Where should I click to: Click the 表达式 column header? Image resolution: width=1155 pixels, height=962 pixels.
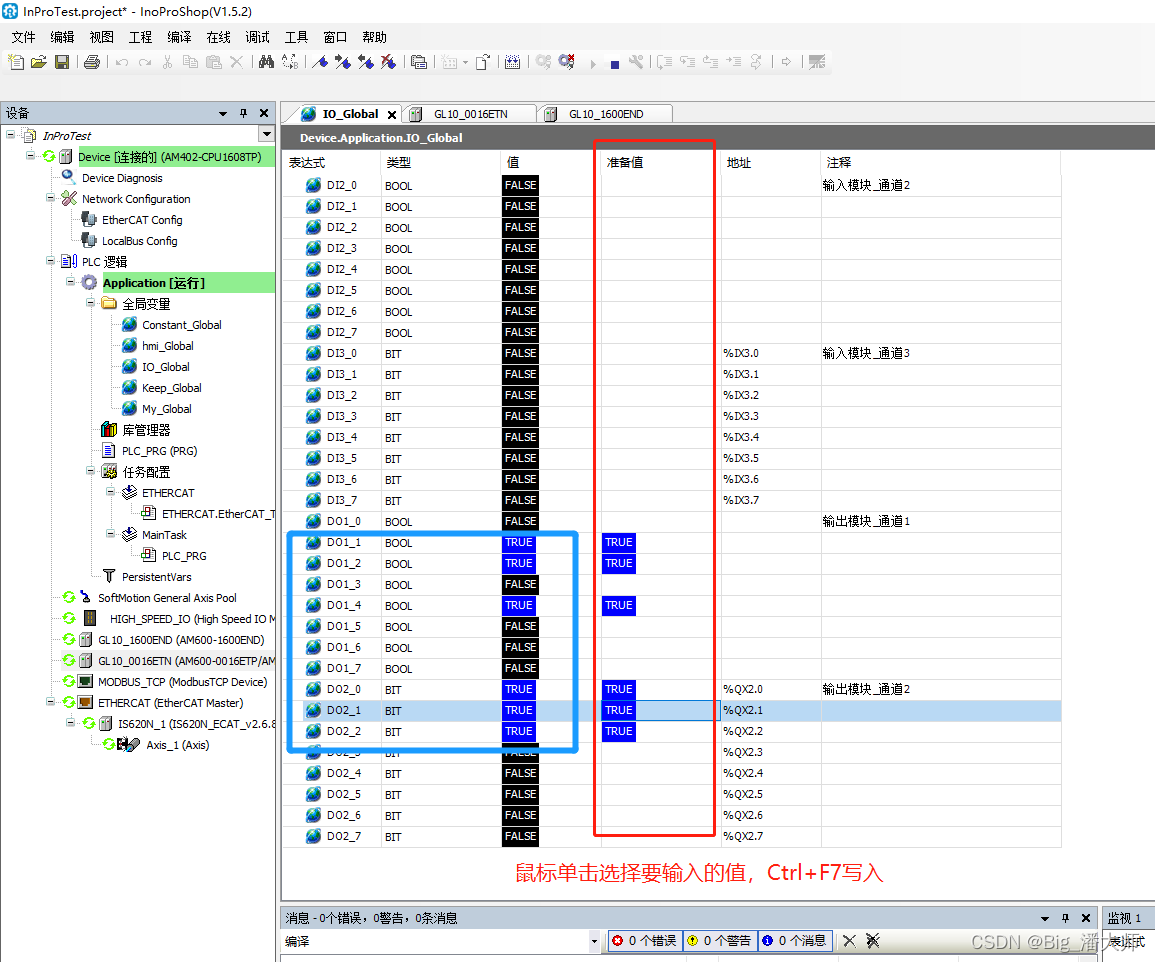pos(306,162)
